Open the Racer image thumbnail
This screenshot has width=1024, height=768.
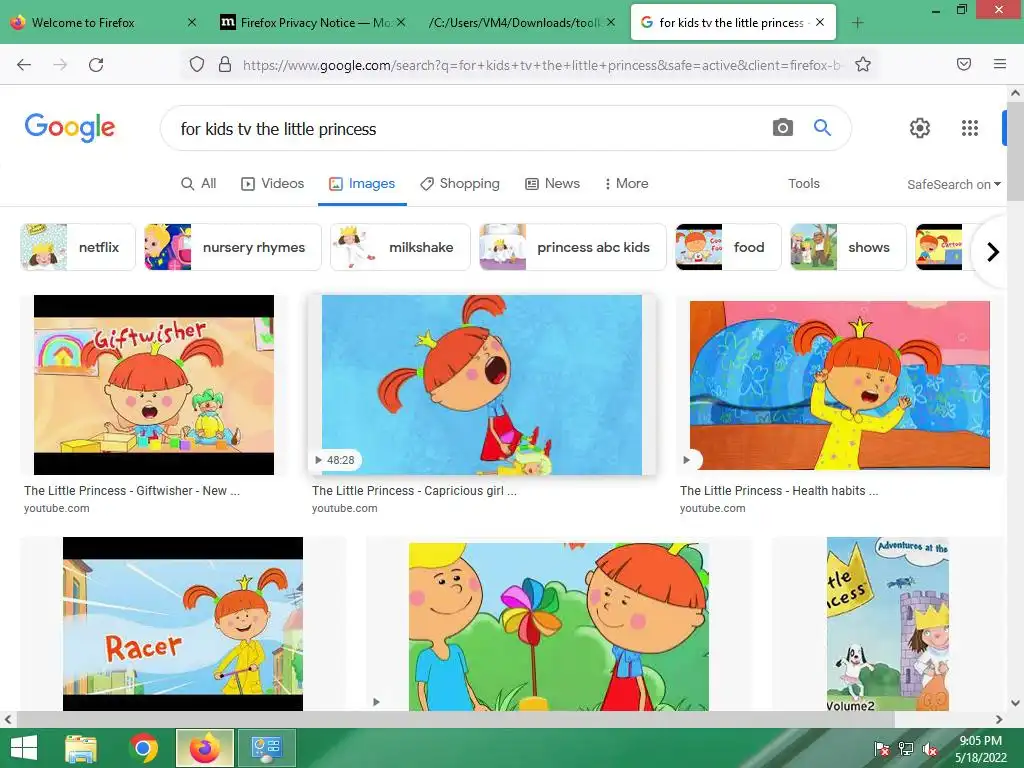183,624
